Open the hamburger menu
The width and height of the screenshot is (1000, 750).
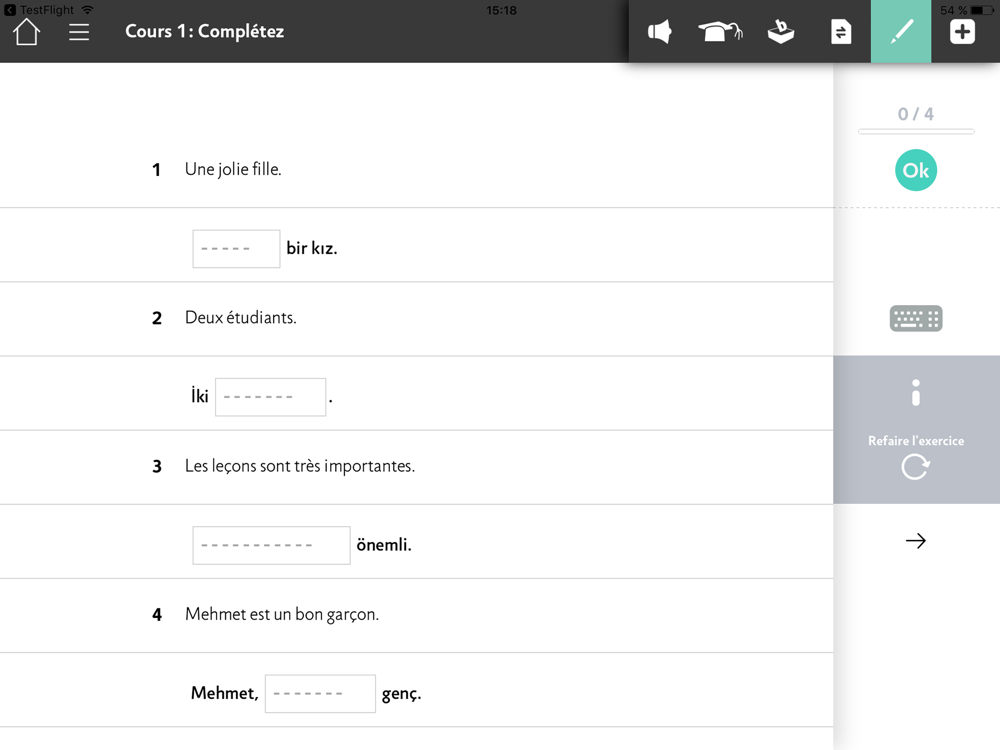pyautogui.click(x=79, y=32)
